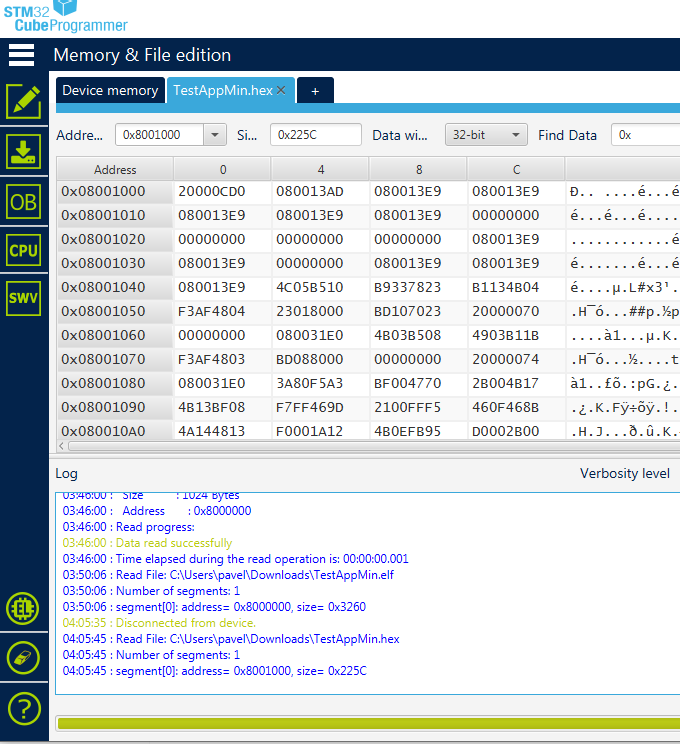Open external loader chip icon
Image resolution: width=680 pixels, height=744 pixels.
point(23,608)
